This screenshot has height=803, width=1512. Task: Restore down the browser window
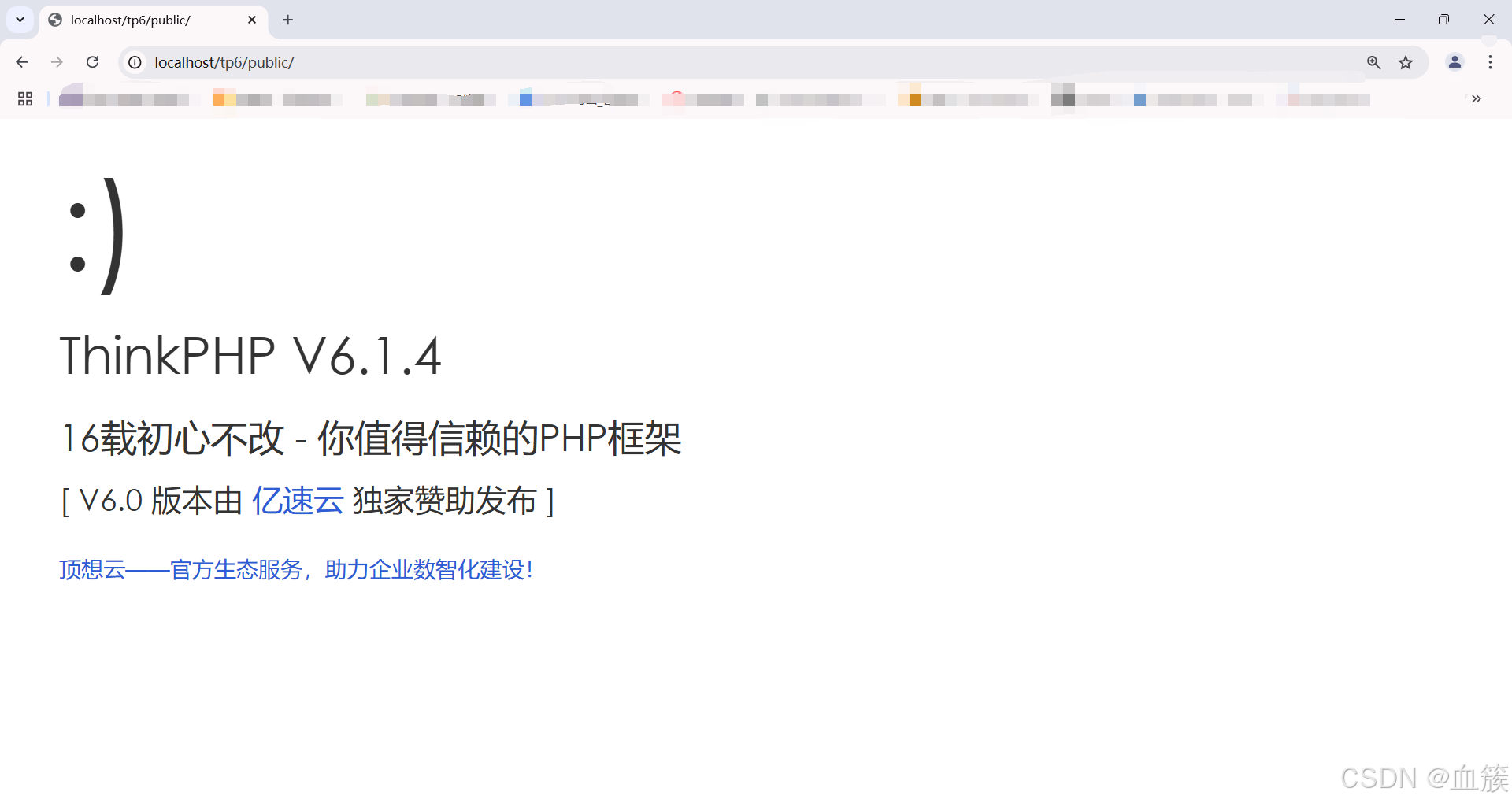tap(1443, 20)
